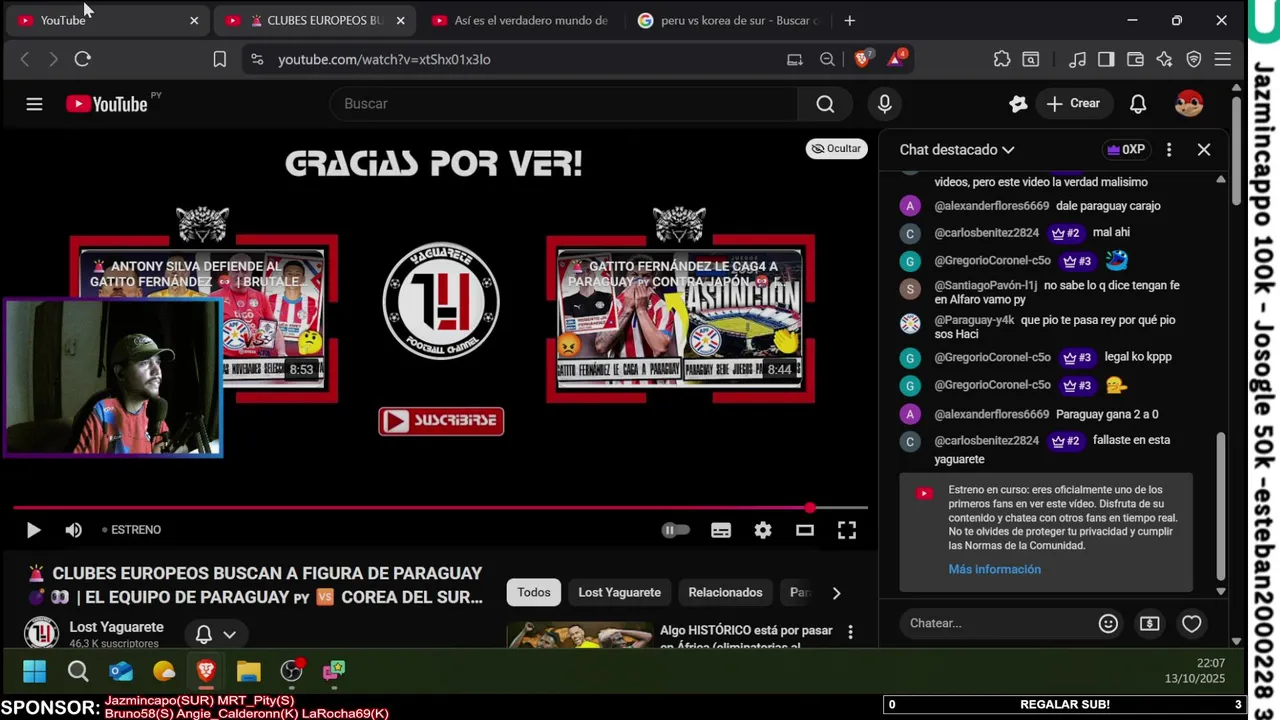Image resolution: width=1280 pixels, height=720 pixels.
Task: Switch to the CLUBES EUROPEOS tab
Action: [316, 20]
